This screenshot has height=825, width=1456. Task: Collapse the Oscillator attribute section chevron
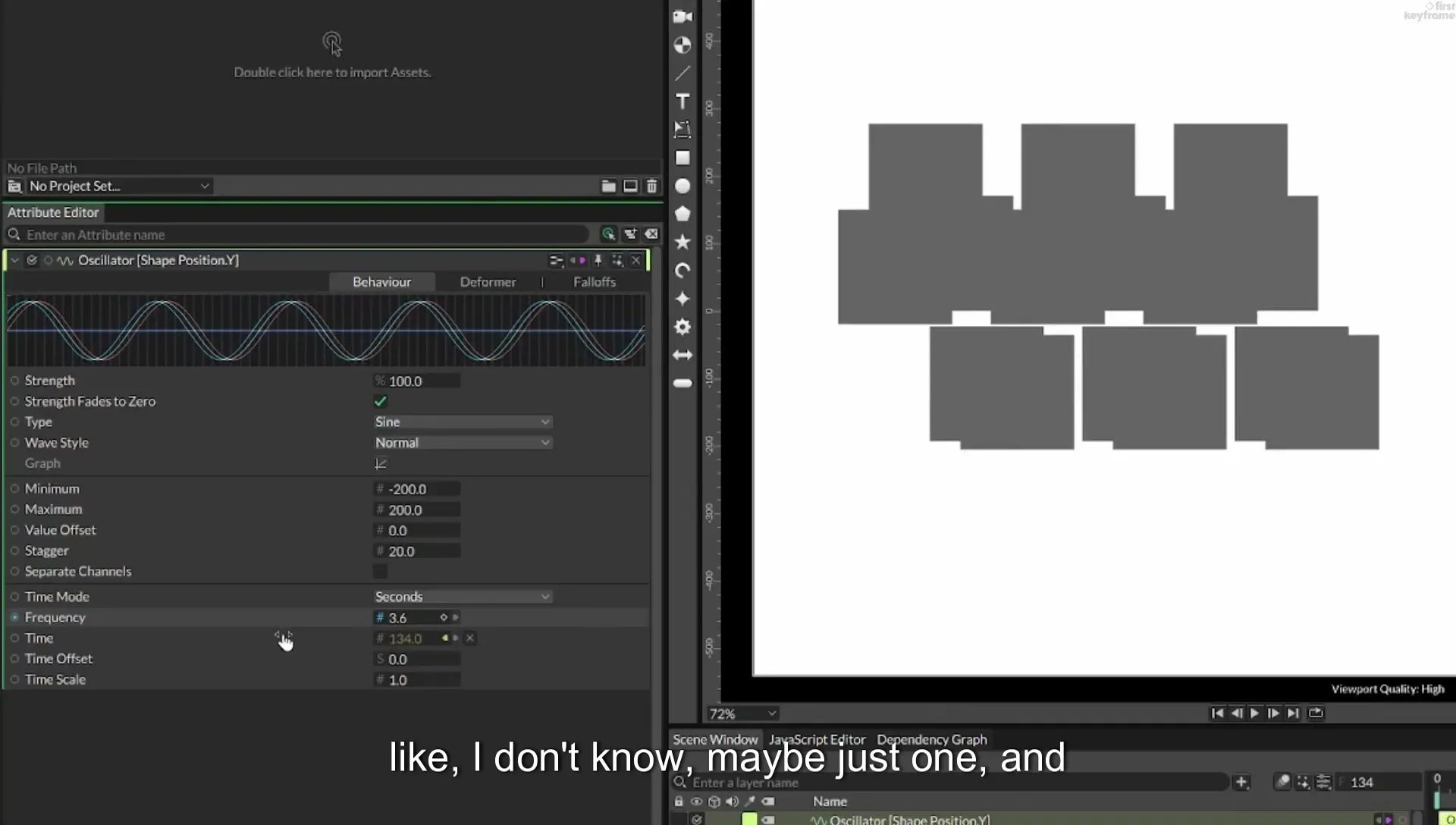click(x=14, y=260)
